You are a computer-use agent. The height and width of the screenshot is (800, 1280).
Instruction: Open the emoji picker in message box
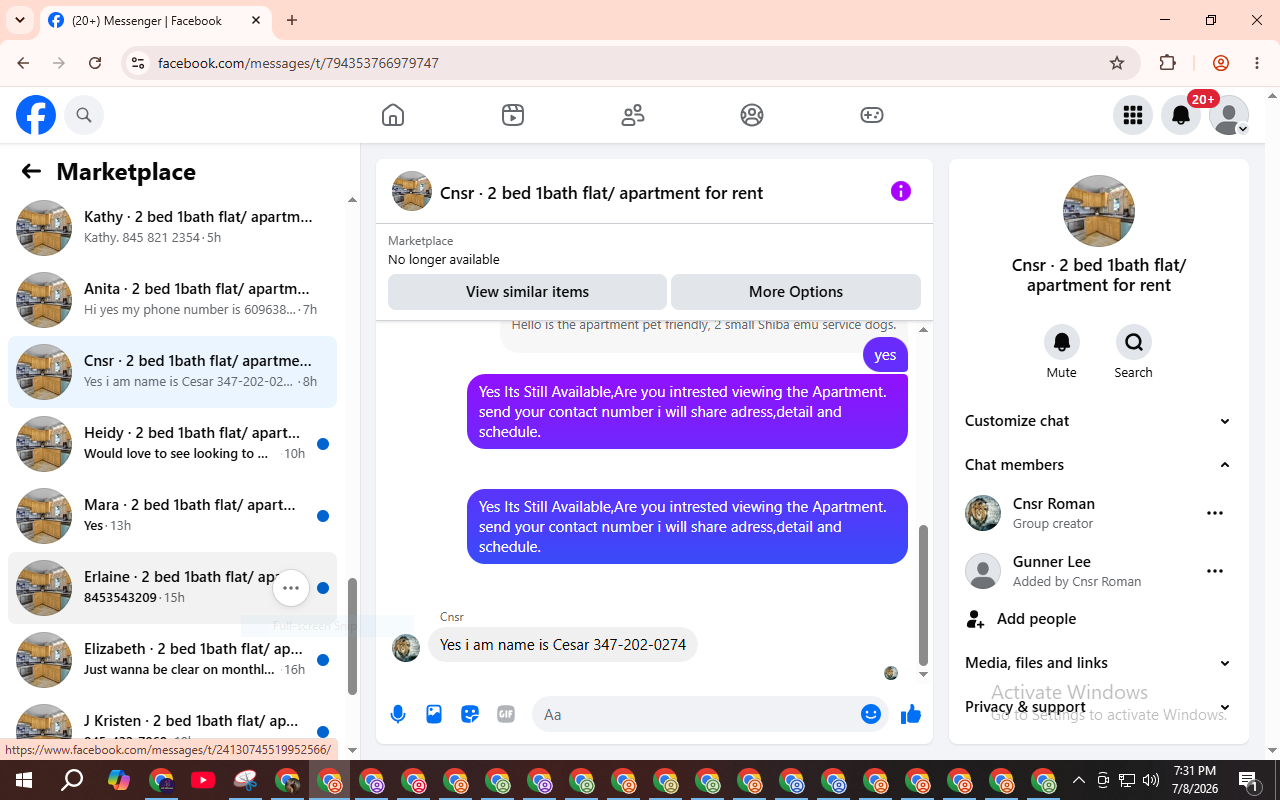tap(871, 714)
